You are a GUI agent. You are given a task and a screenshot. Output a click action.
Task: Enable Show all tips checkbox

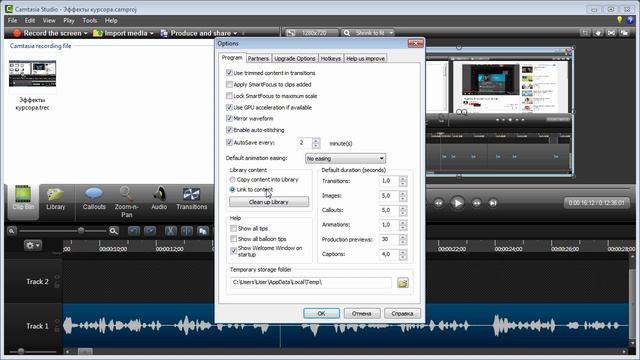(x=233, y=228)
